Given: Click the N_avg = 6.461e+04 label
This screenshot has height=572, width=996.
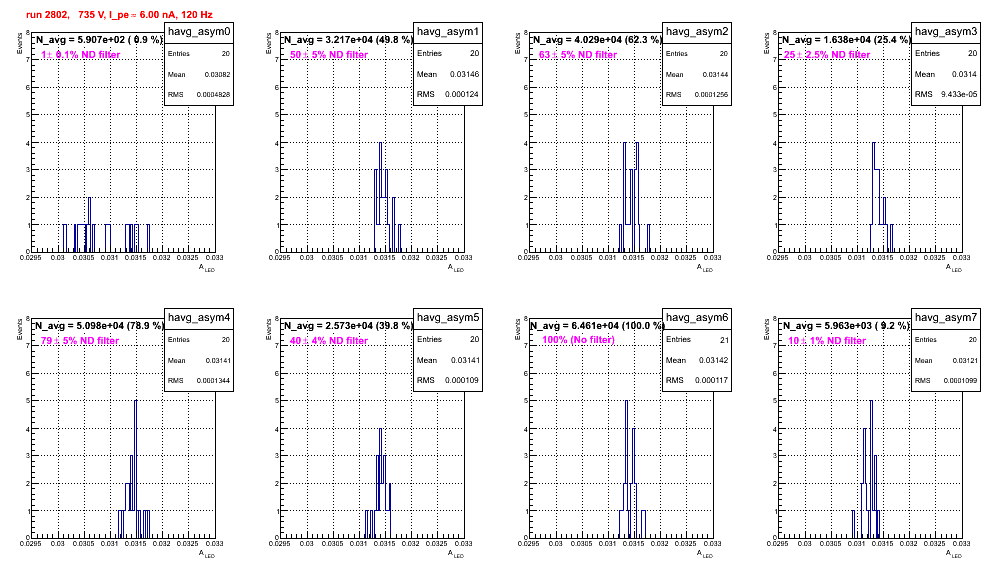Looking at the screenshot, I should click(597, 326).
